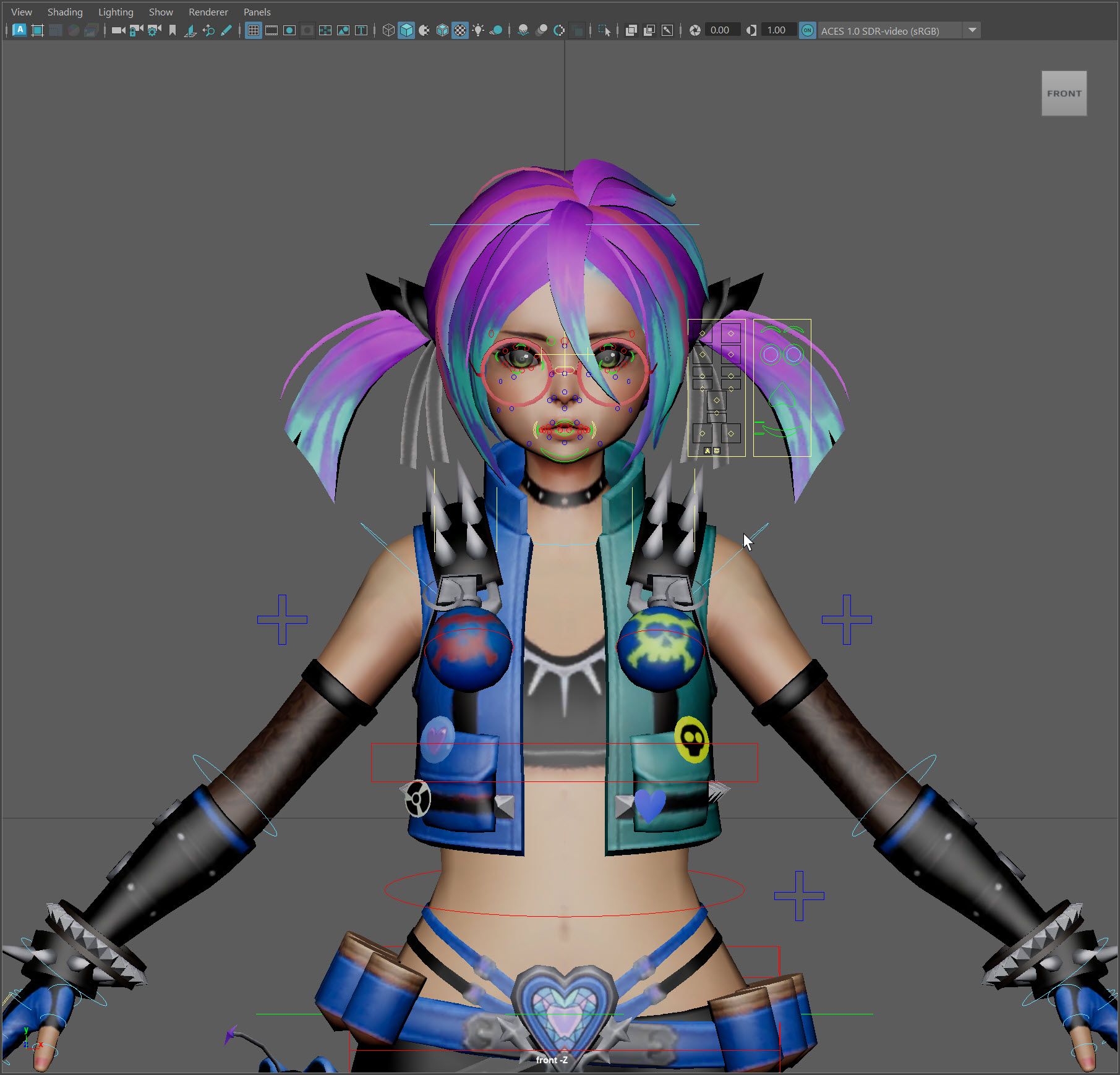1120x1075 pixels.
Task: Open the Shading menu
Action: pyautogui.click(x=65, y=12)
